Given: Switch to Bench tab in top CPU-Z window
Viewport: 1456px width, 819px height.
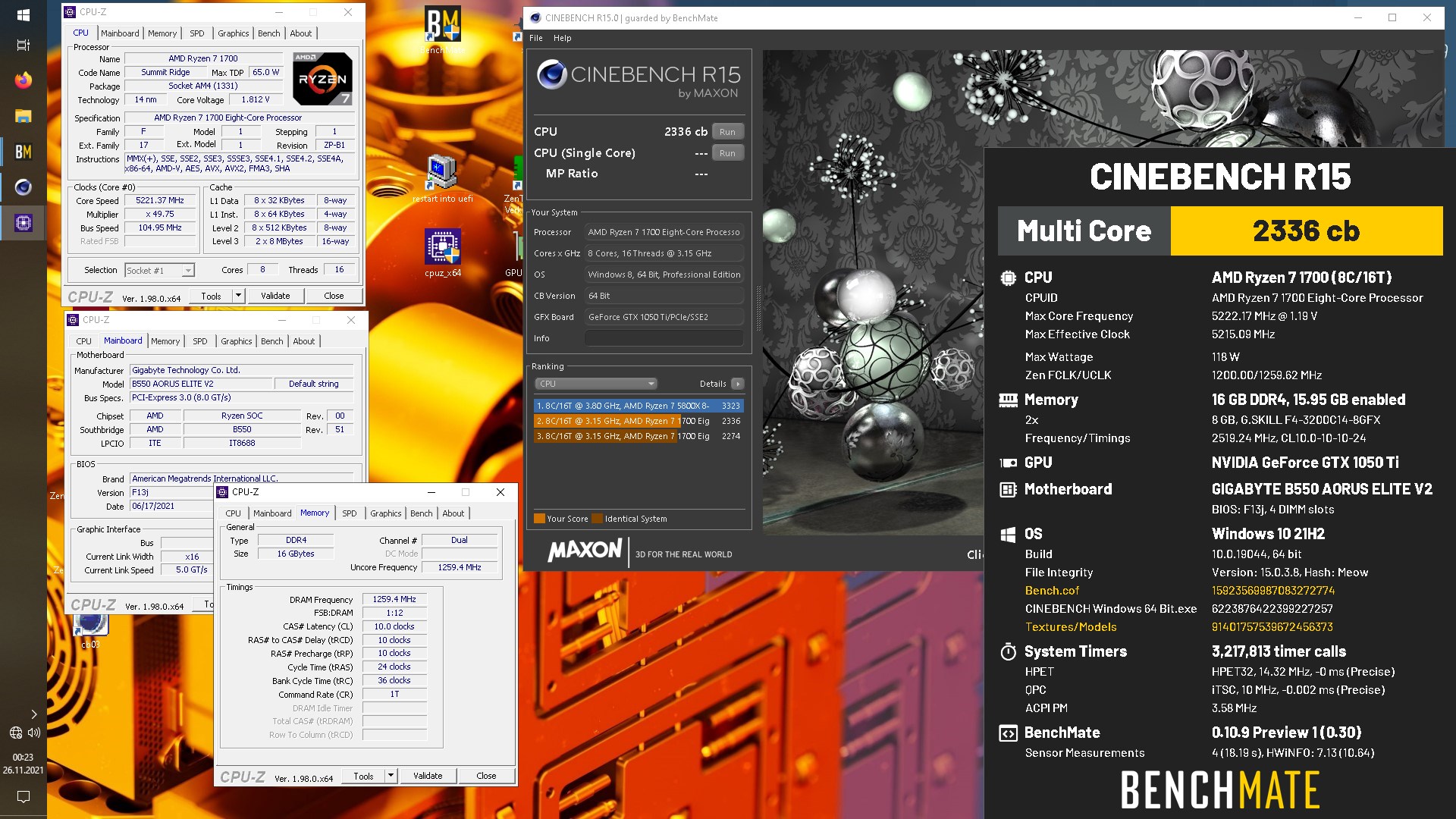Looking at the screenshot, I should pos(268,33).
